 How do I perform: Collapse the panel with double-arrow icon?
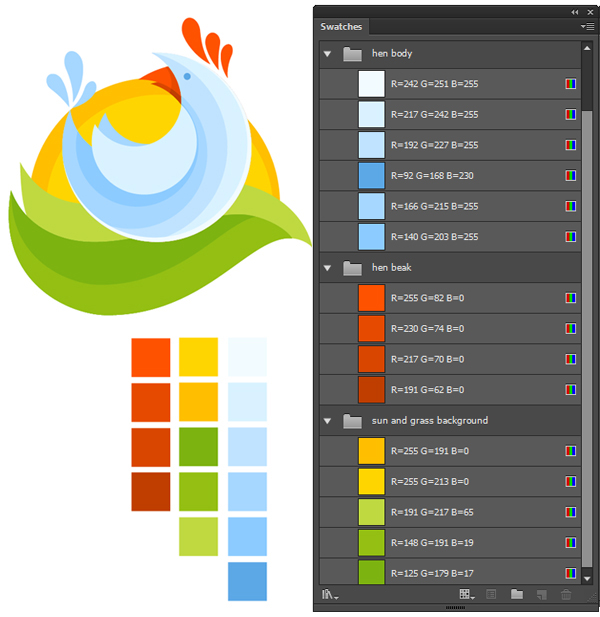[575, 12]
